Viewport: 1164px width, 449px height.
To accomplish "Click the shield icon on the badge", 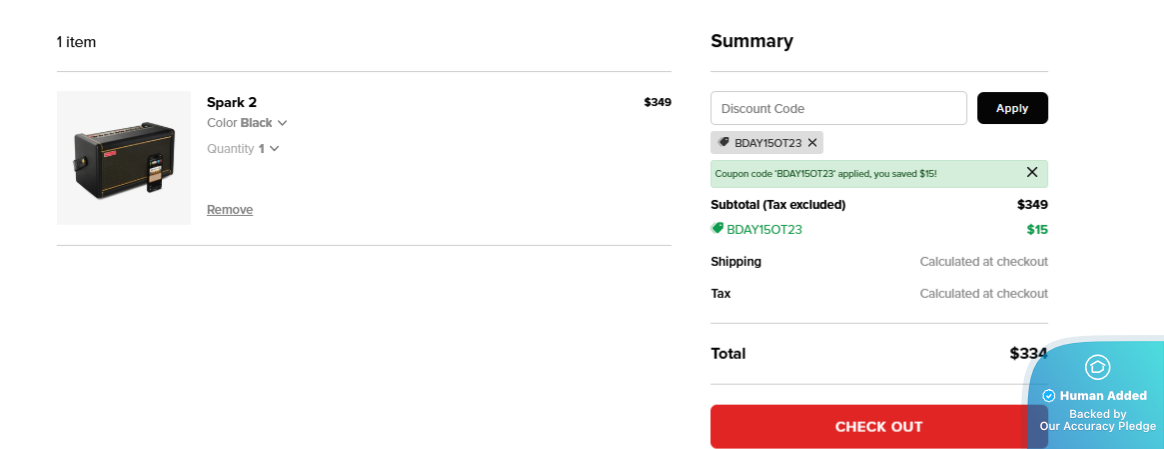I will (1097, 367).
